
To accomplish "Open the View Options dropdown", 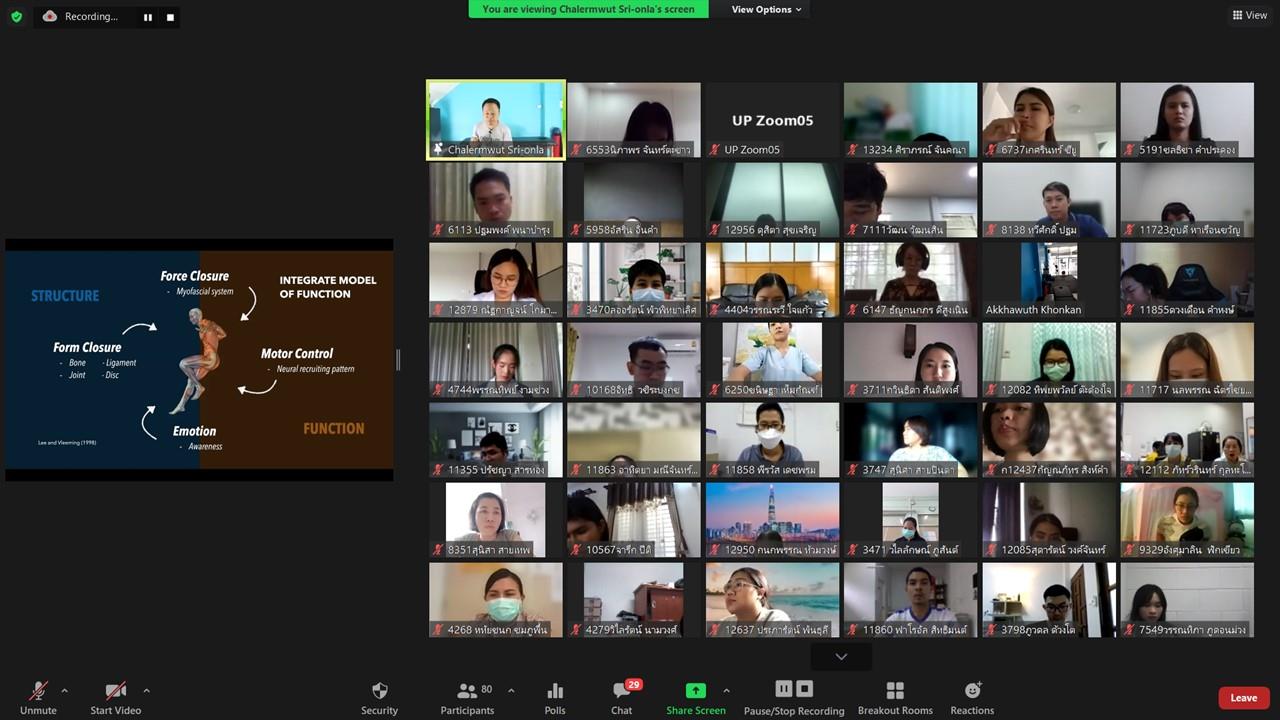I will tap(767, 10).
